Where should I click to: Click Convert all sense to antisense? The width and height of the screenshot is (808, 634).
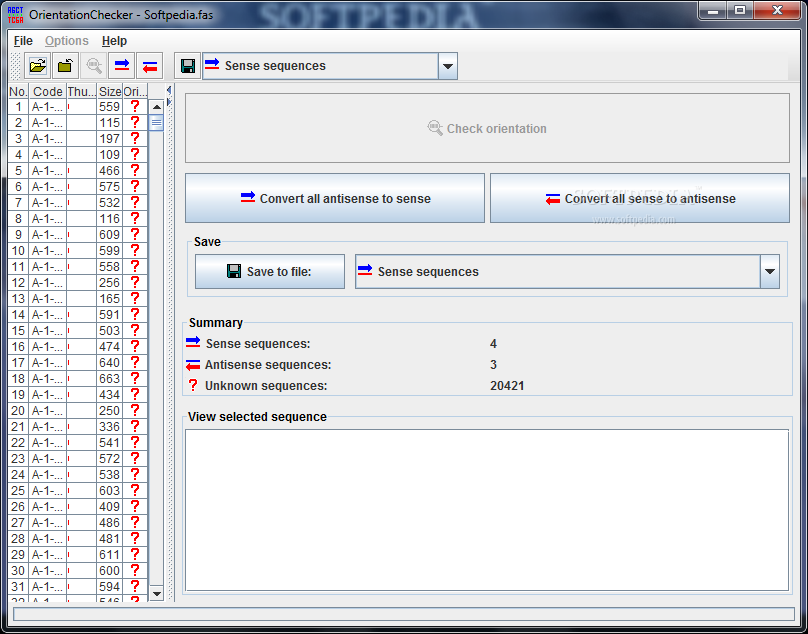coord(639,198)
